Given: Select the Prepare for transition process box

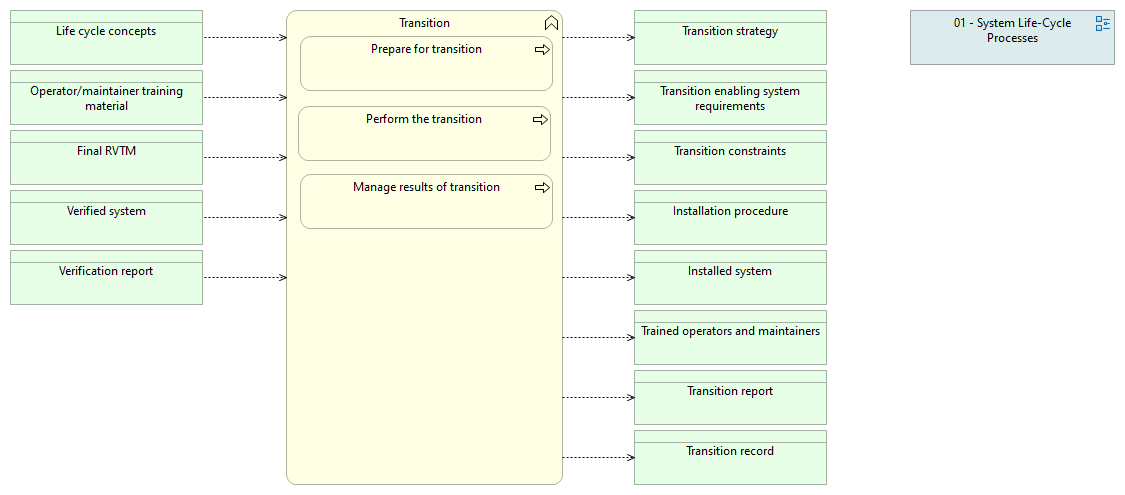Looking at the screenshot, I should pos(426,64).
